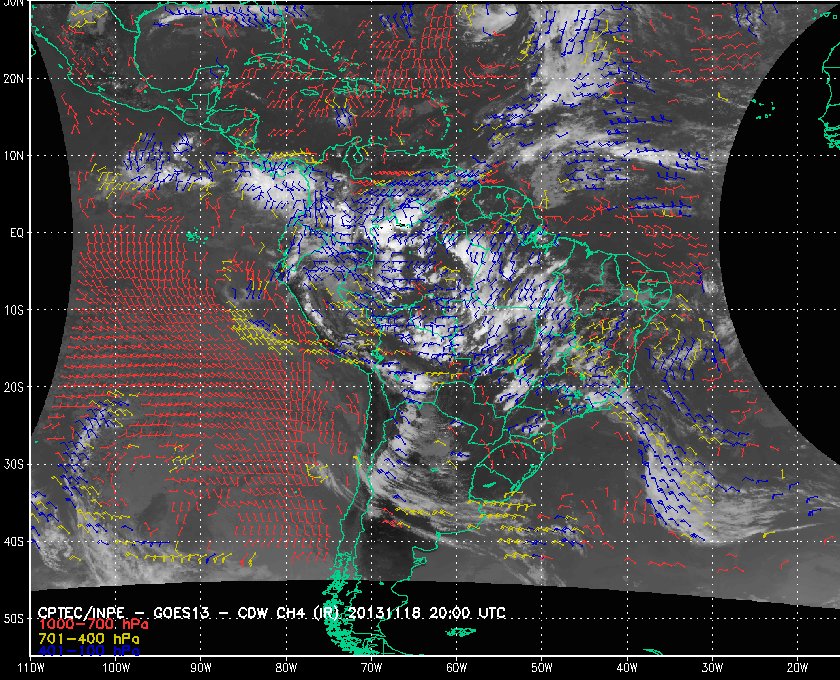840x680 pixels.
Task: Click the 80W longitude label
Action: pos(286,667)
